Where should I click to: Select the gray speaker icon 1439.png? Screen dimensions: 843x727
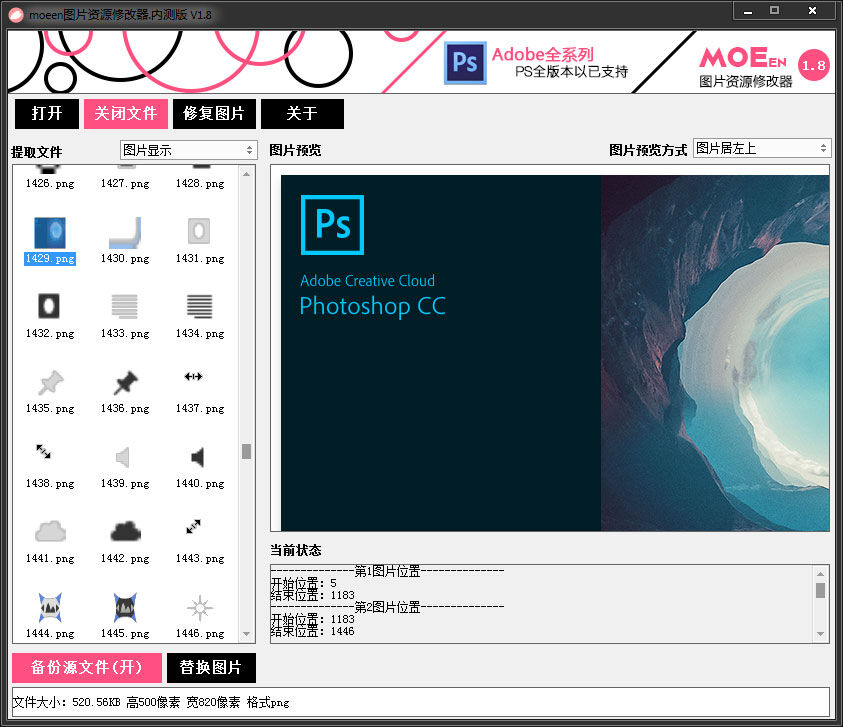tap(124, 457)
